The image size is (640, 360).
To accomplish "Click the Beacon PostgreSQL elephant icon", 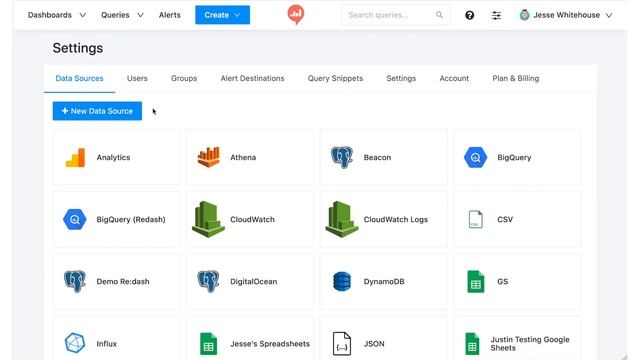I will tap(342, 158).
